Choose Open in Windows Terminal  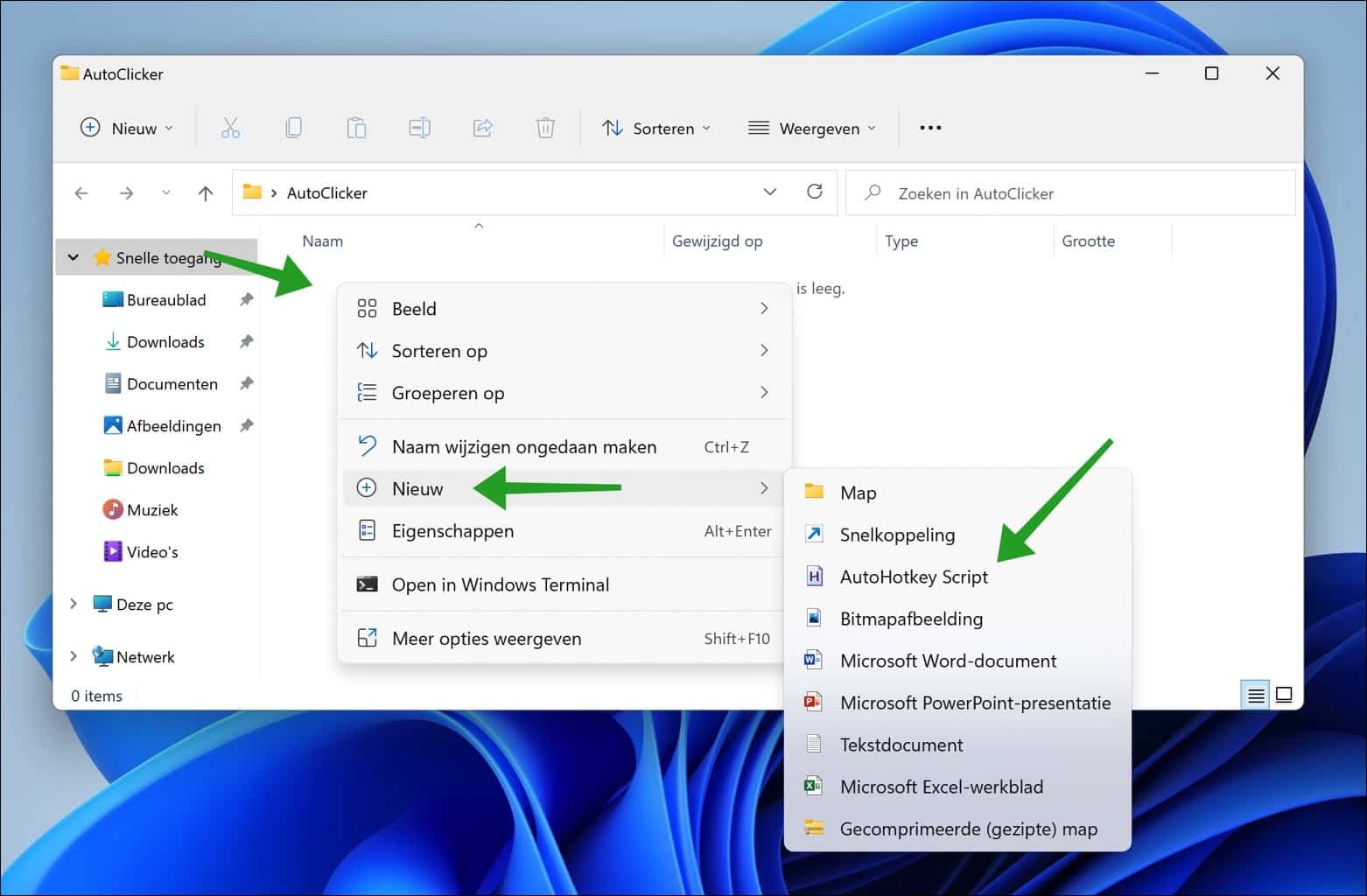point(500,584)
